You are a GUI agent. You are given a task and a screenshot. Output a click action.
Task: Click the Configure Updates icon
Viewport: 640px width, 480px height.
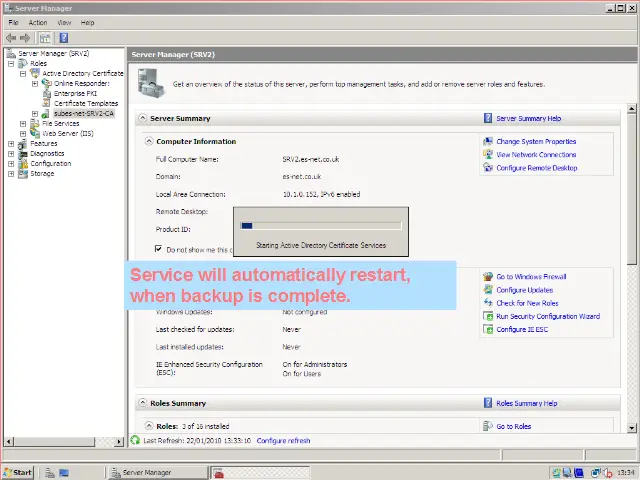tap(488, 289)
